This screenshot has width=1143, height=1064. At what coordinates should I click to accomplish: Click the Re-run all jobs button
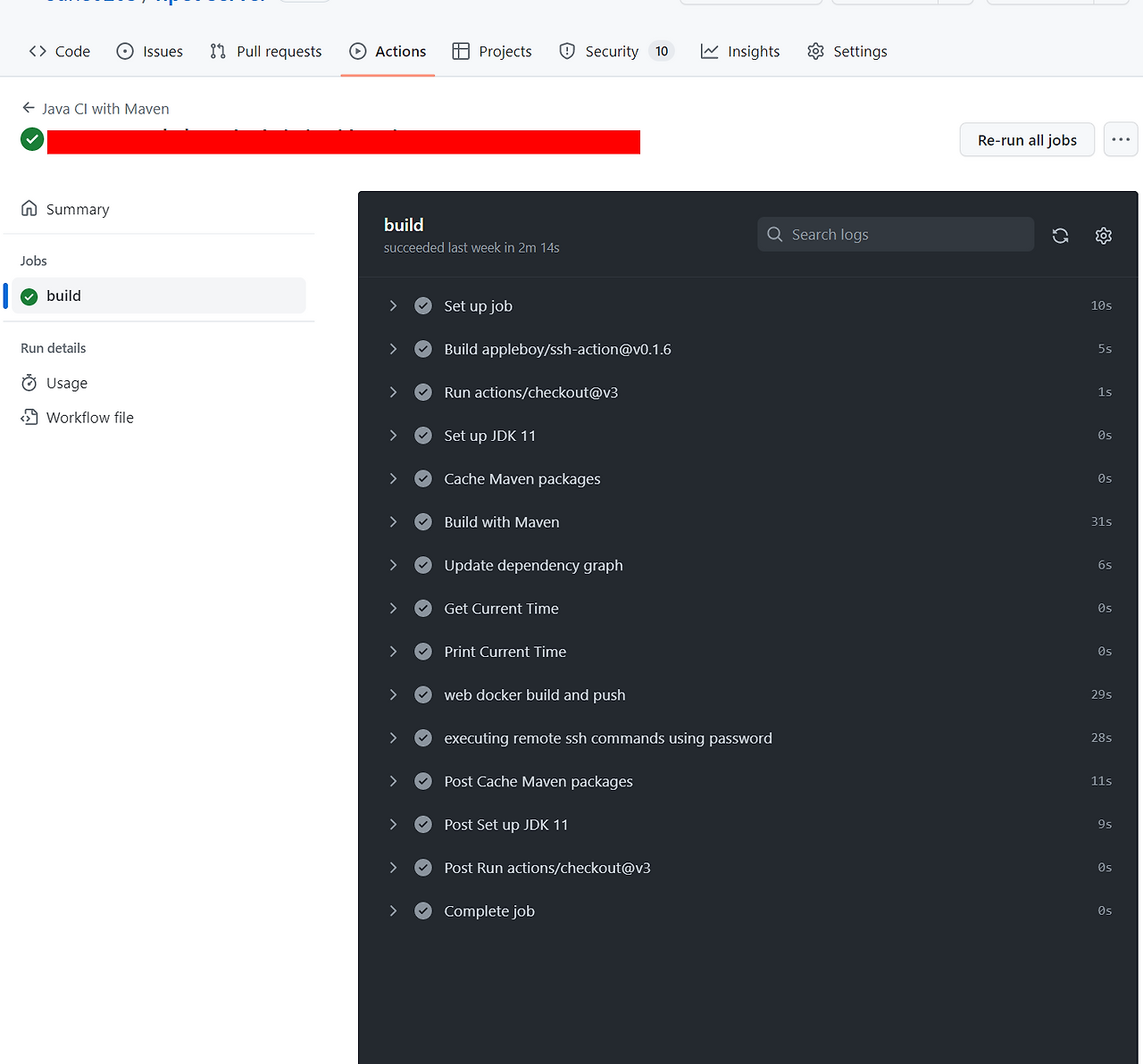tap(1026, 139)
